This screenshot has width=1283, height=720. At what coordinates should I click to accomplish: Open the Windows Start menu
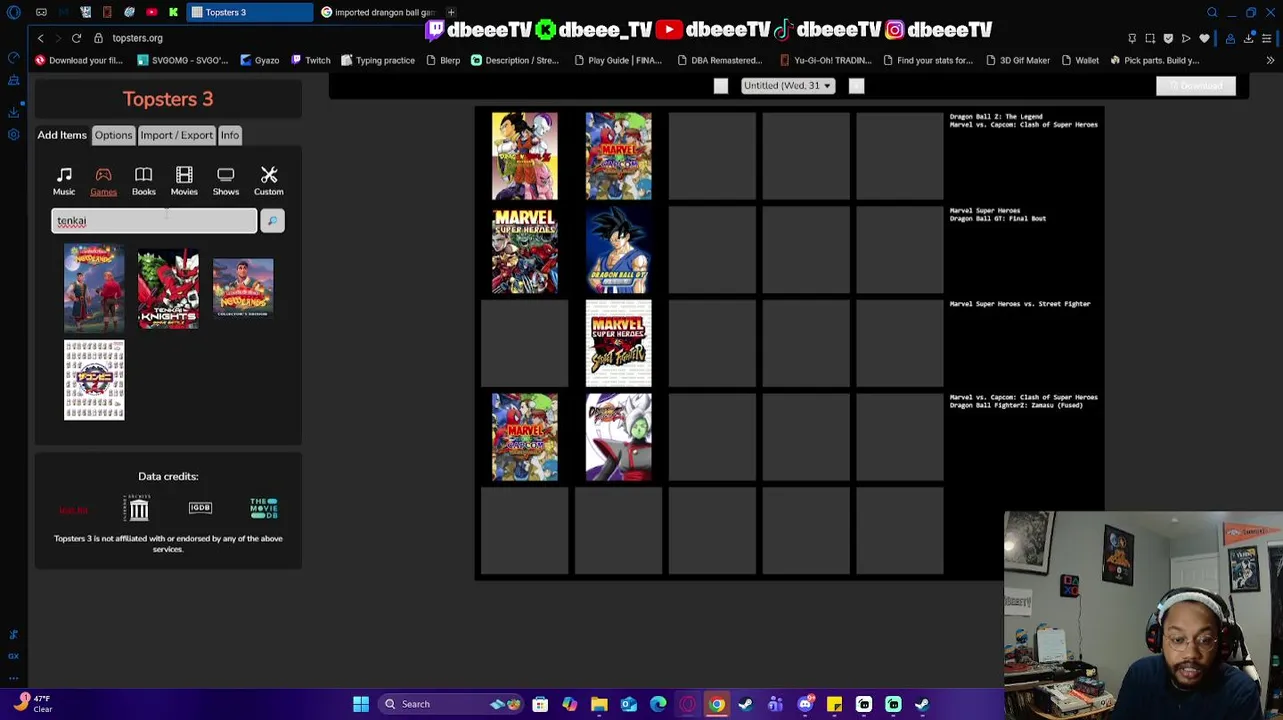click(x=361, y=704)
